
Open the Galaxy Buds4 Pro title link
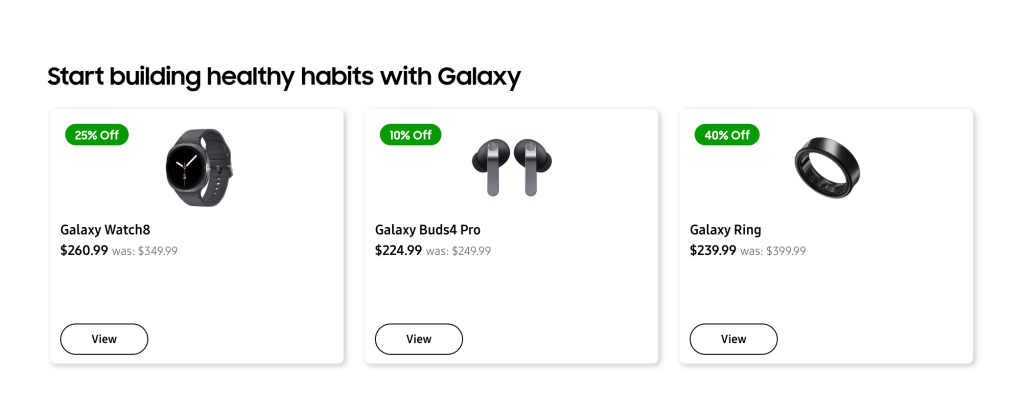[x=427, y=230]
